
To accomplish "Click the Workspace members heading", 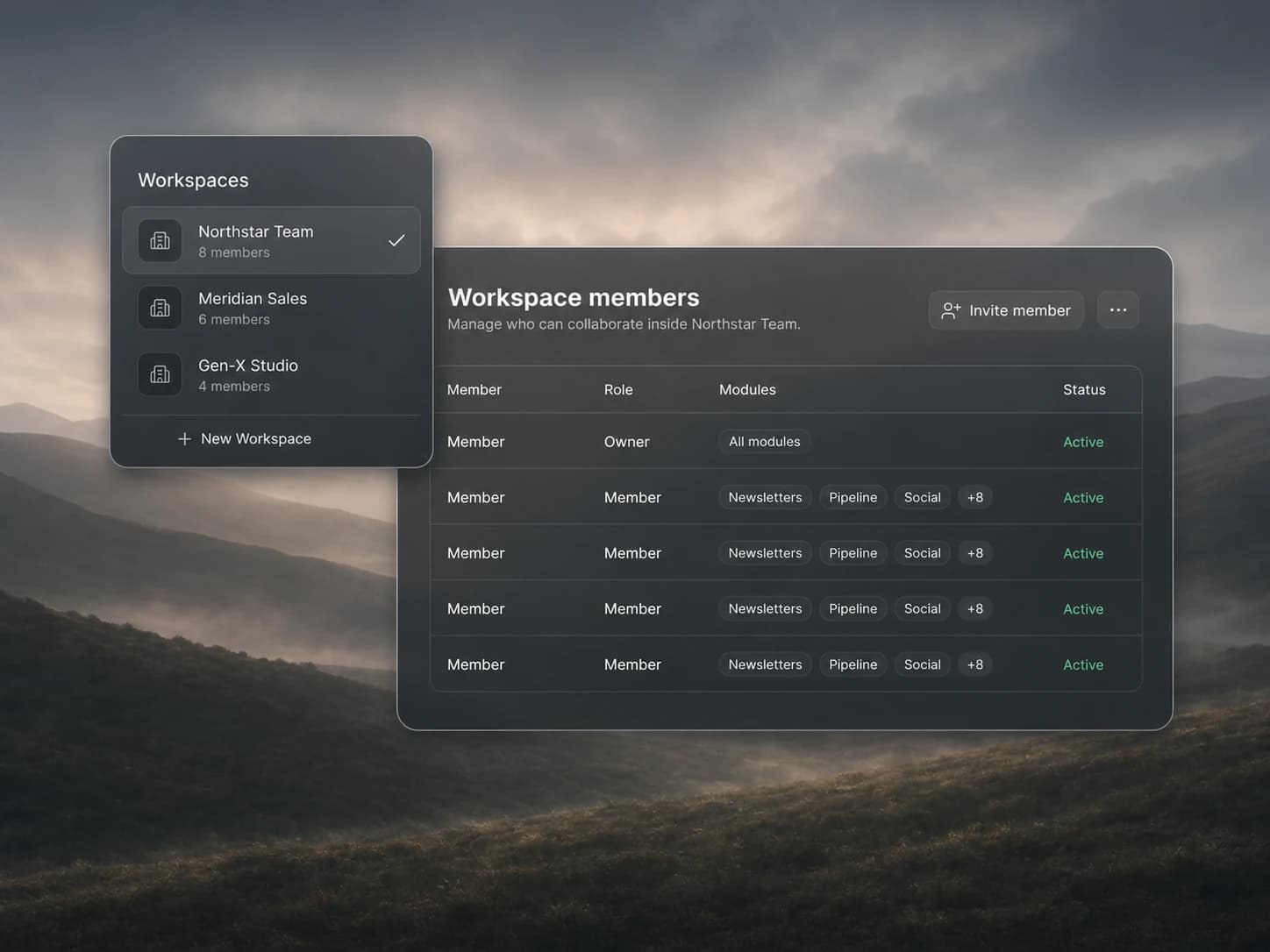I will 574,297.
